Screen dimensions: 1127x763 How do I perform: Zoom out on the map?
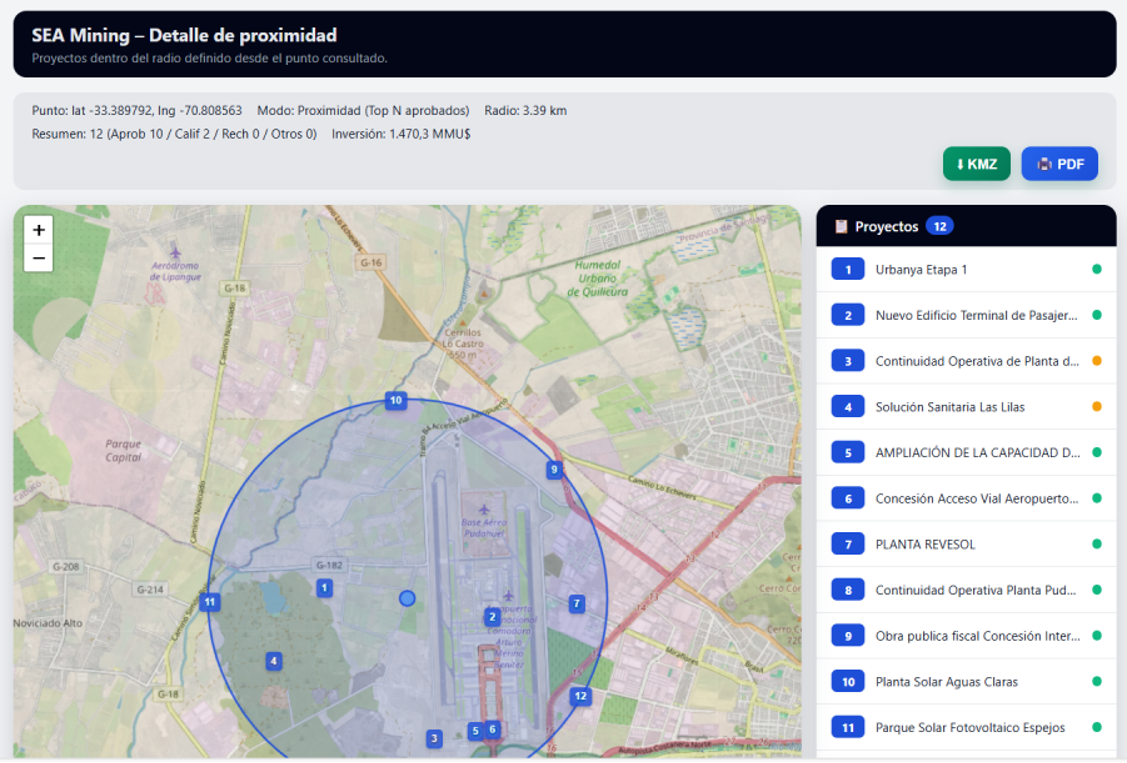(38, 258)
